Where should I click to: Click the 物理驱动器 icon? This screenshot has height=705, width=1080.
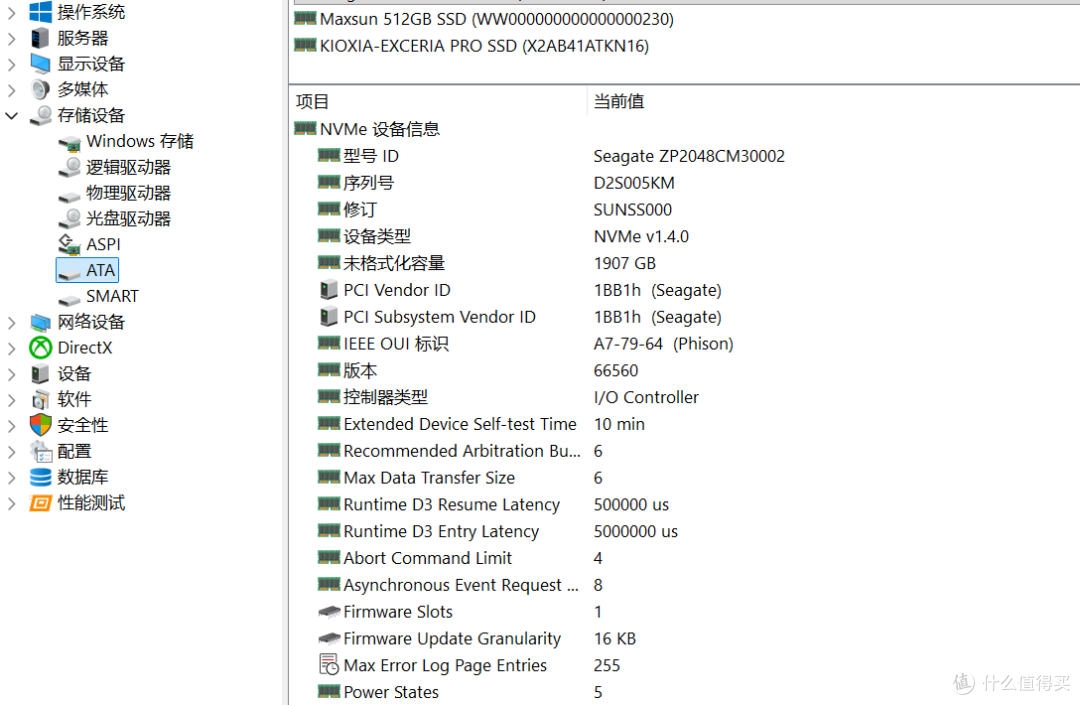70,196
